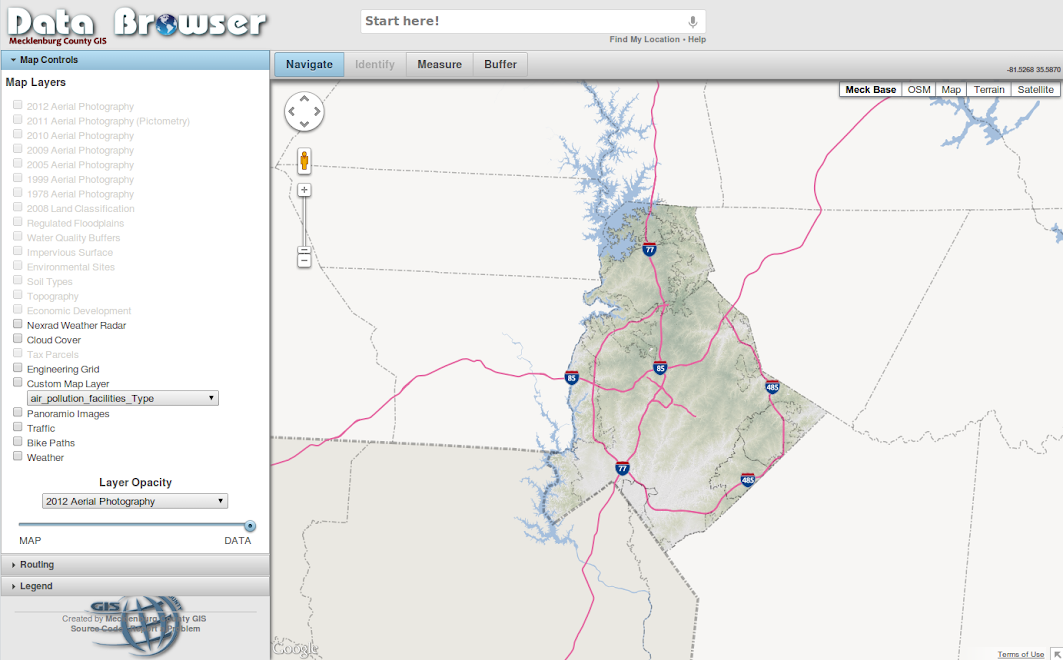Viewport: 1063px width, 660px height.
Task: Toggle the Soil Types checkbox
Action: [18, 280]
